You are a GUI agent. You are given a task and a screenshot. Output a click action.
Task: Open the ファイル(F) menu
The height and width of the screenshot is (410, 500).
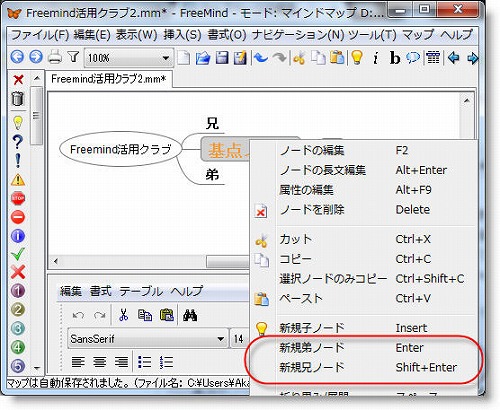click(40, 35)
